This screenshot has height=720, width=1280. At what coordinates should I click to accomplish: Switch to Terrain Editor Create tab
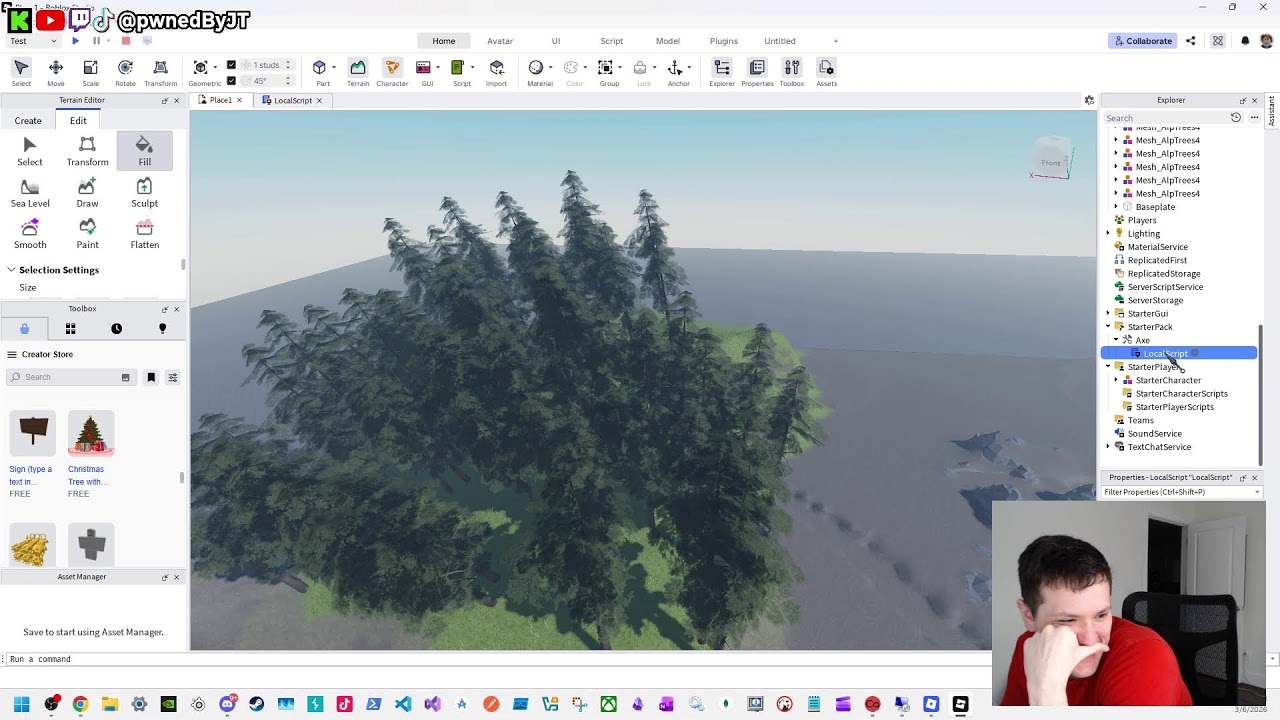[x=28, y=121]
